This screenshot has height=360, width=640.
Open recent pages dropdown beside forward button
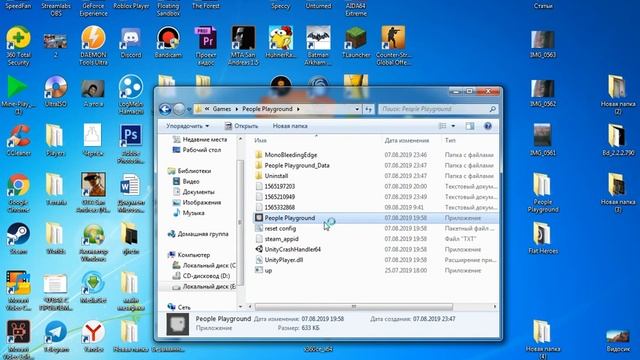coord(189,109)
